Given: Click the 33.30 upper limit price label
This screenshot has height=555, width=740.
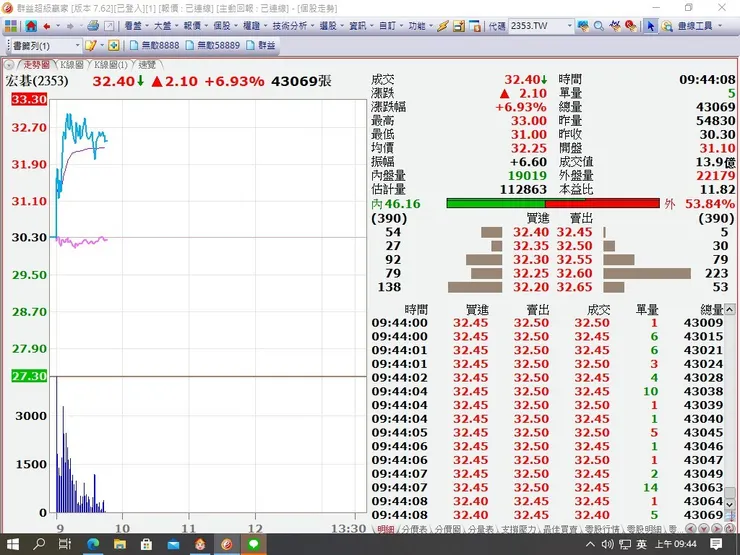Looking at the screenshot, I should (x=29, y=99).
